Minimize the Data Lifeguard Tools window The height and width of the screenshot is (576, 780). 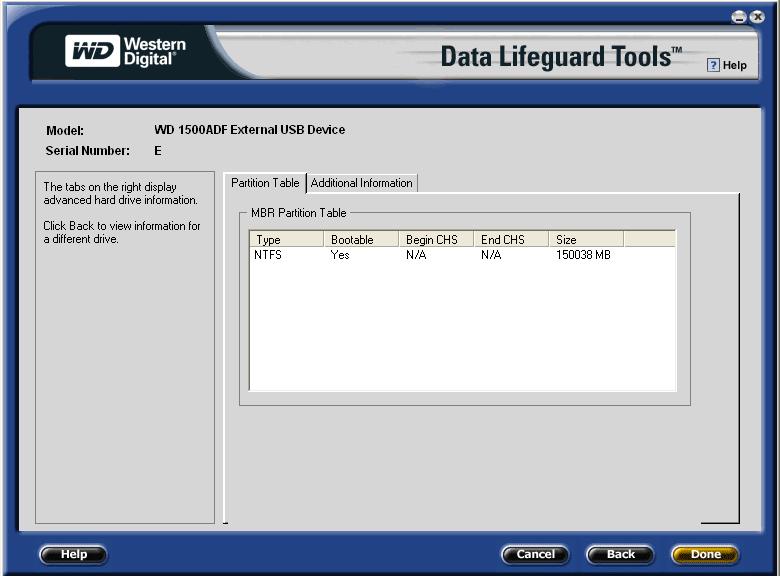coord(739,17)
